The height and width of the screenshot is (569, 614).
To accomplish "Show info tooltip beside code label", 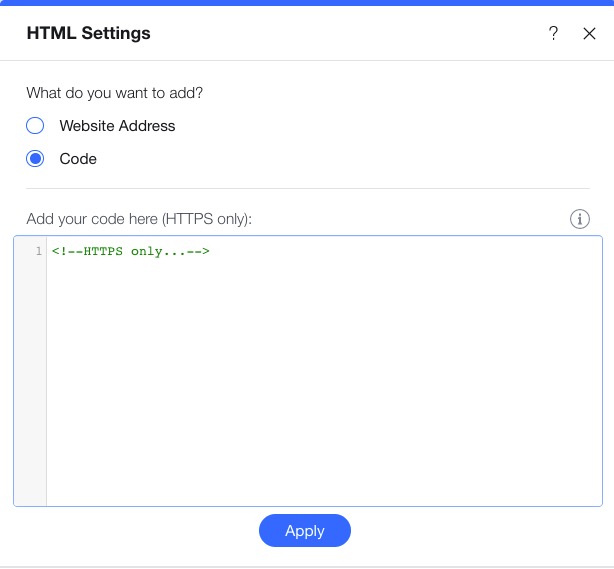I will 579,219.
